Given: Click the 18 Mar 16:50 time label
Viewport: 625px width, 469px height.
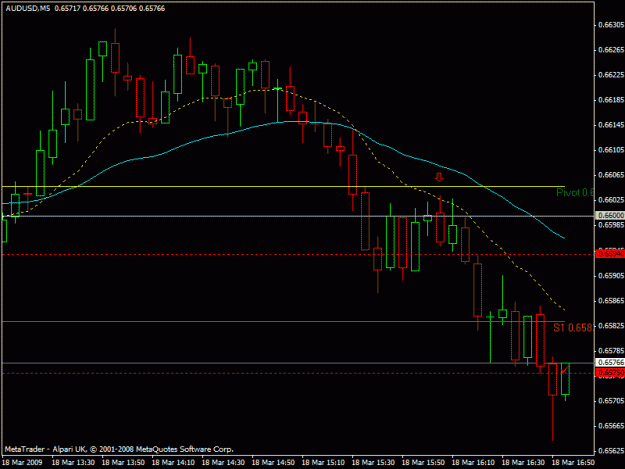Looking at the screenshot, I should pyautogui.click(x=573, y=463).
